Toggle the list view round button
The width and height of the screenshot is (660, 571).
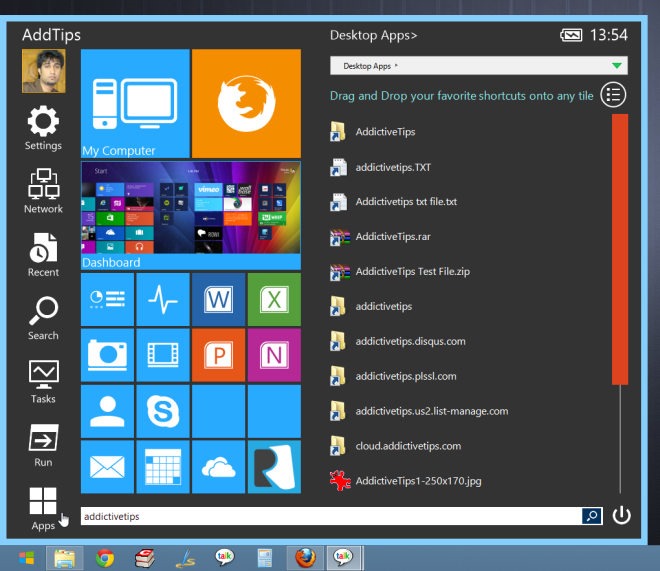click(x=613, y=95)
